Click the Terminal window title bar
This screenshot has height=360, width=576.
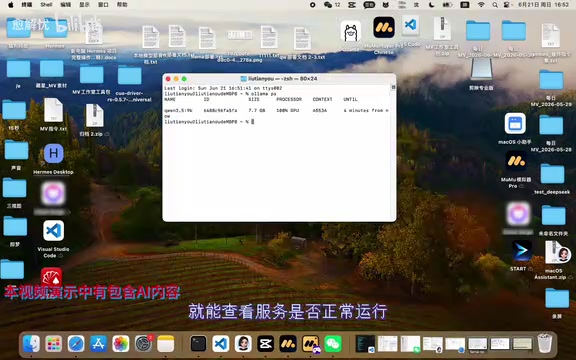click(x=279, y=79)
